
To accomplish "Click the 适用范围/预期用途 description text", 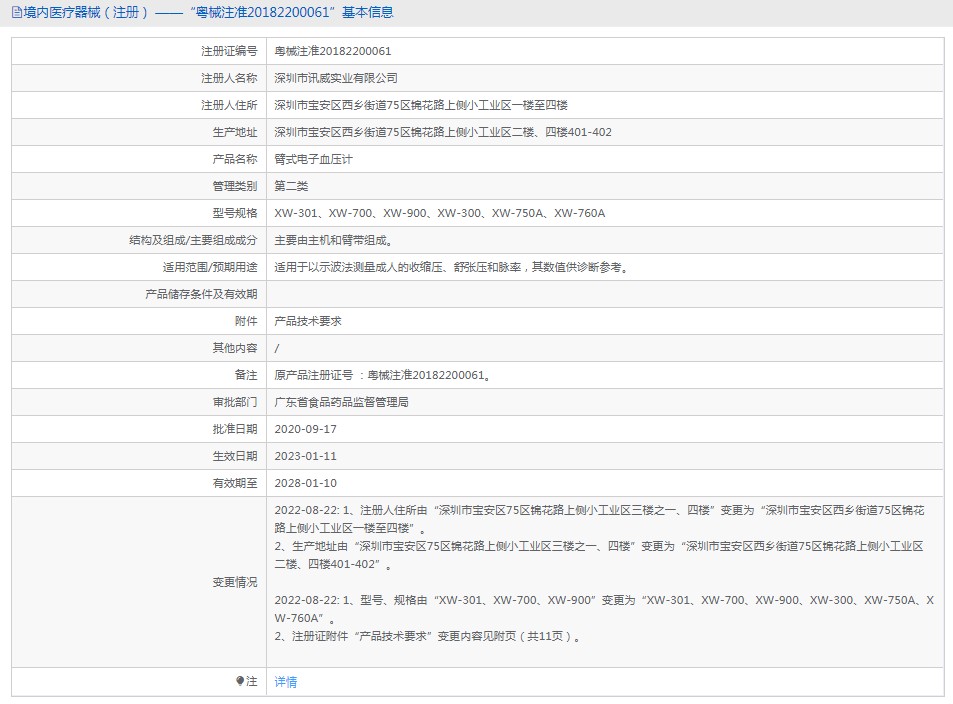I will pyautogui.click(x=452, y=267).
